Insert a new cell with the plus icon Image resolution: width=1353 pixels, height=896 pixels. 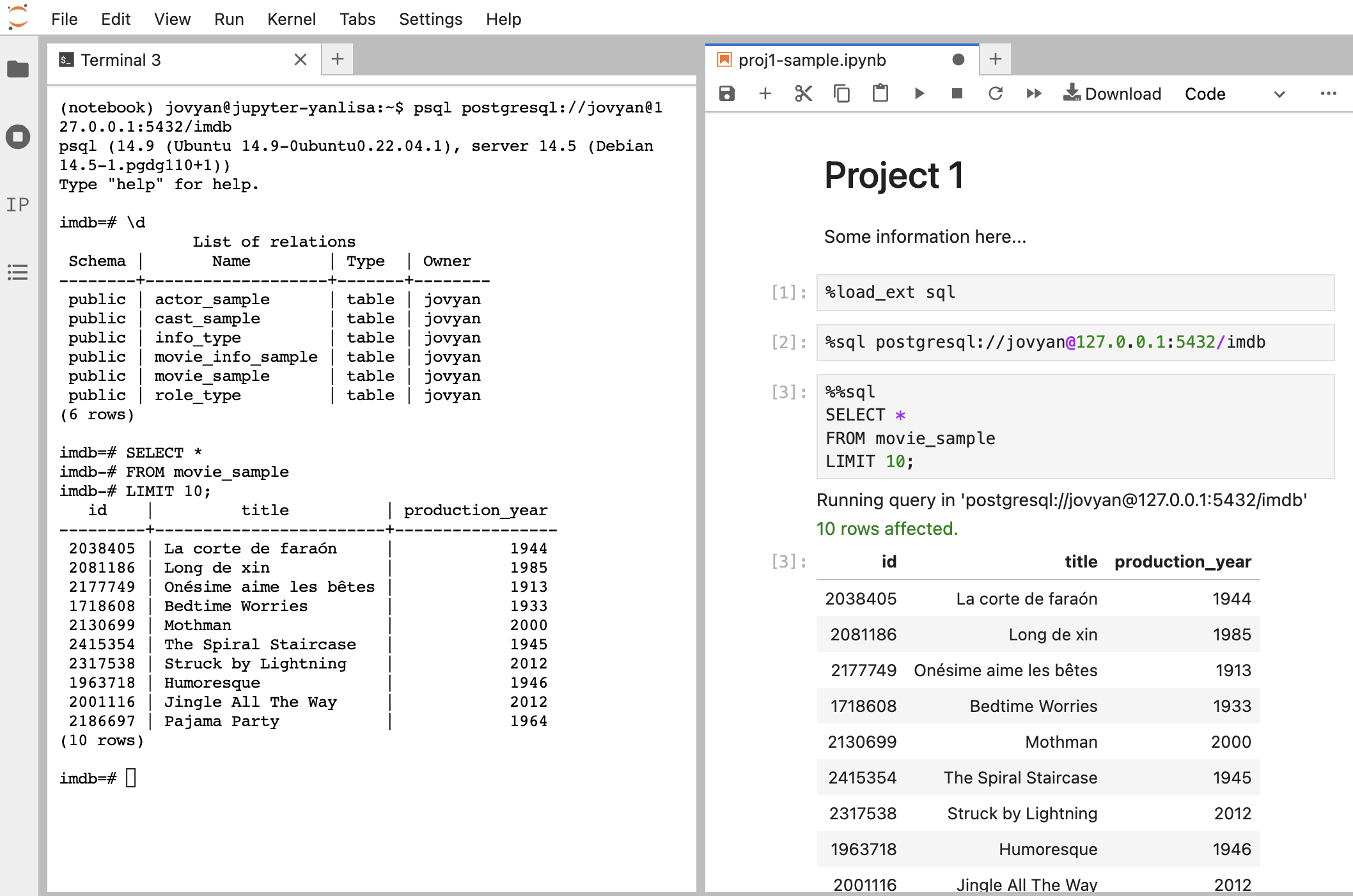pos(765,94)
